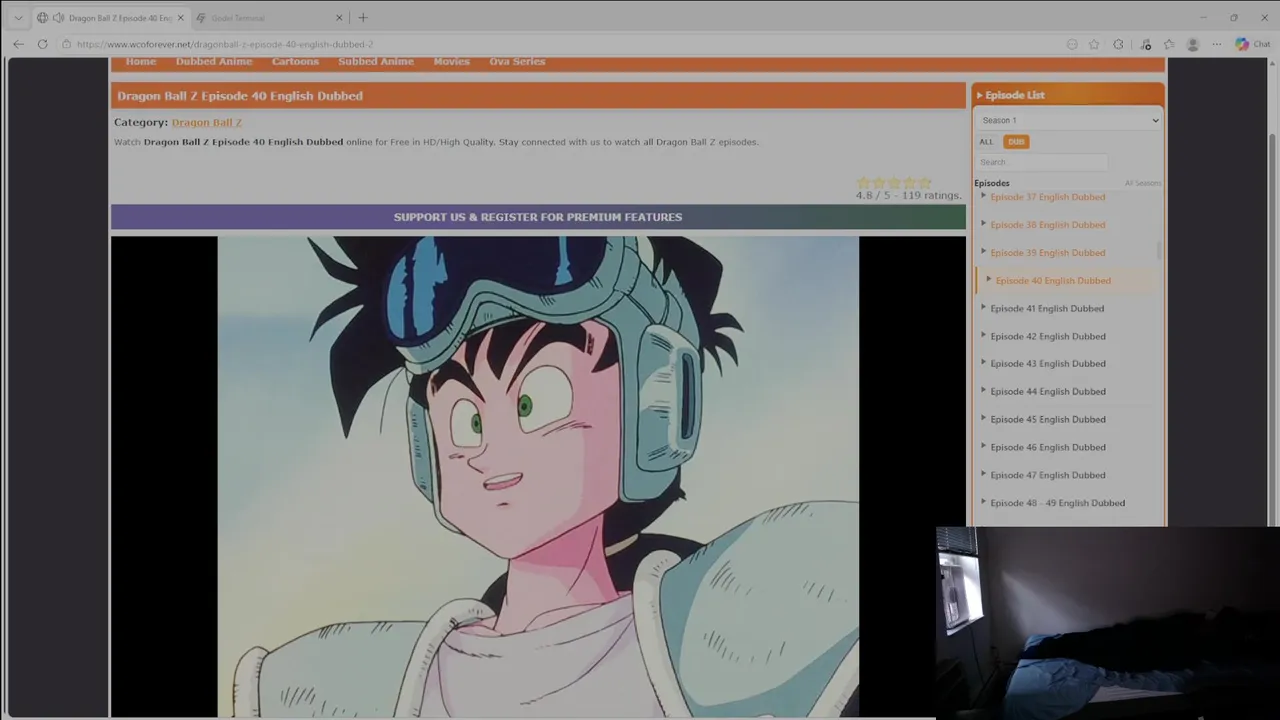The image size is (1280, 720).
Task: Select the DUB episodes filter
Action: (1016, 142)
